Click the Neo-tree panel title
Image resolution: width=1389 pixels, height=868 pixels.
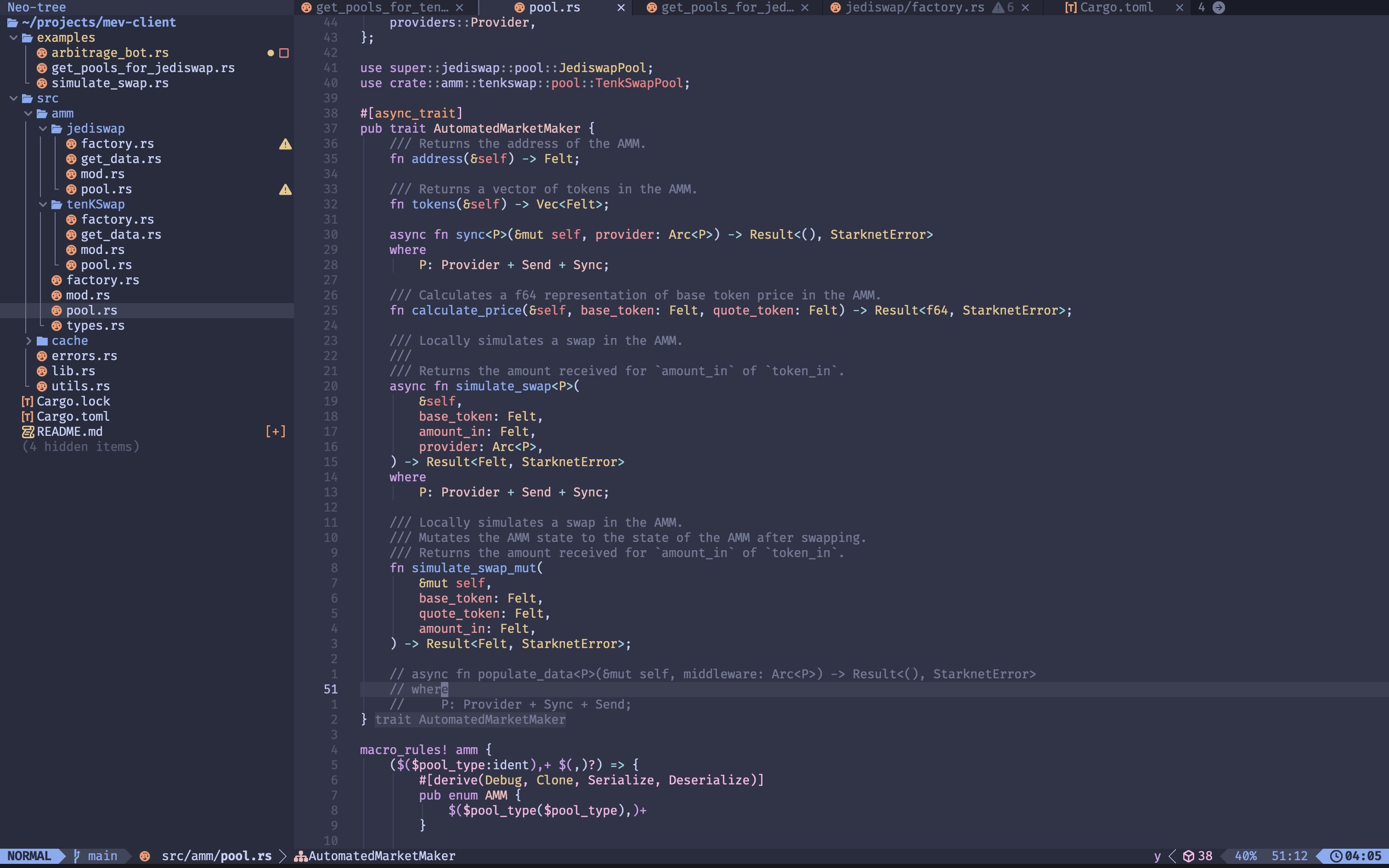(36, 7)
